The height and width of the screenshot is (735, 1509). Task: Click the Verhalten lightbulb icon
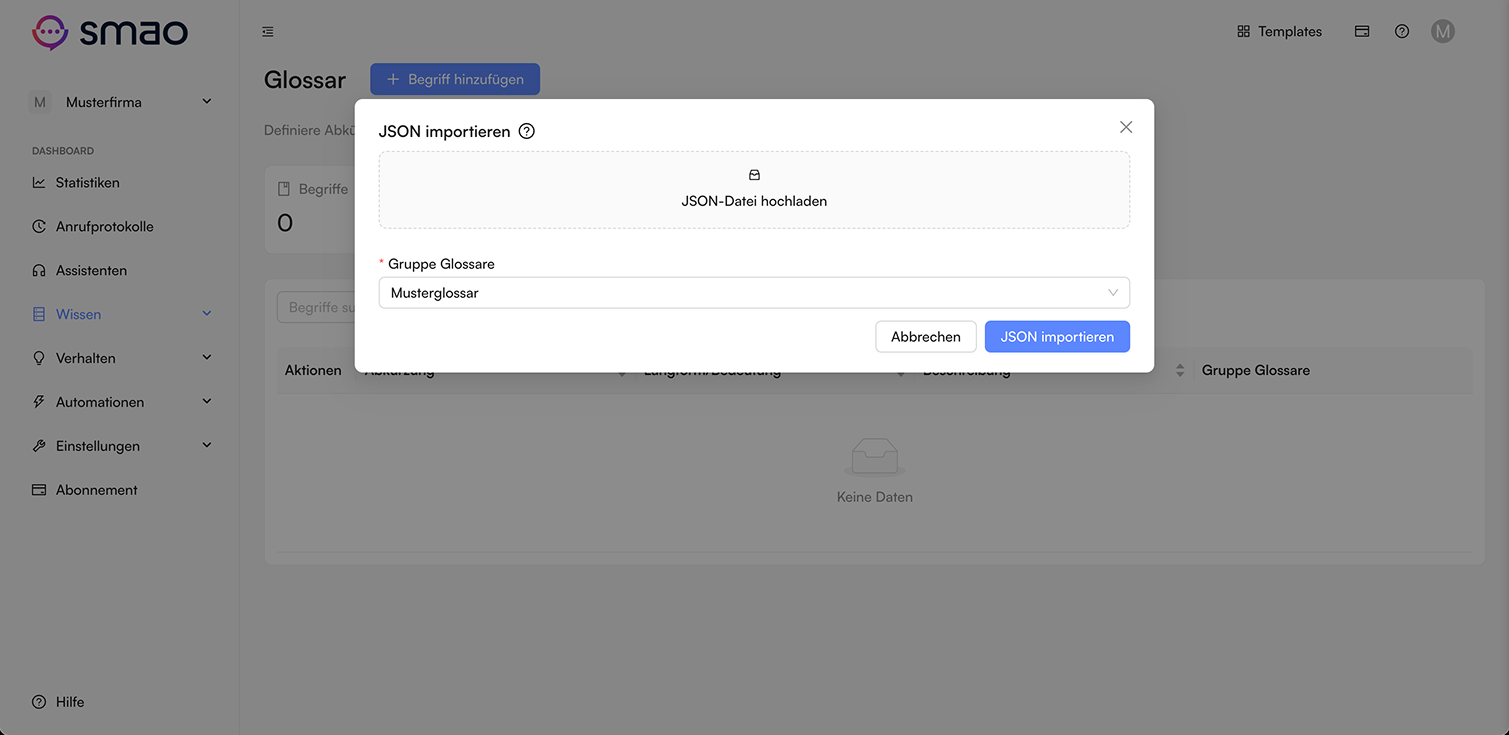[x=39, y=359]
